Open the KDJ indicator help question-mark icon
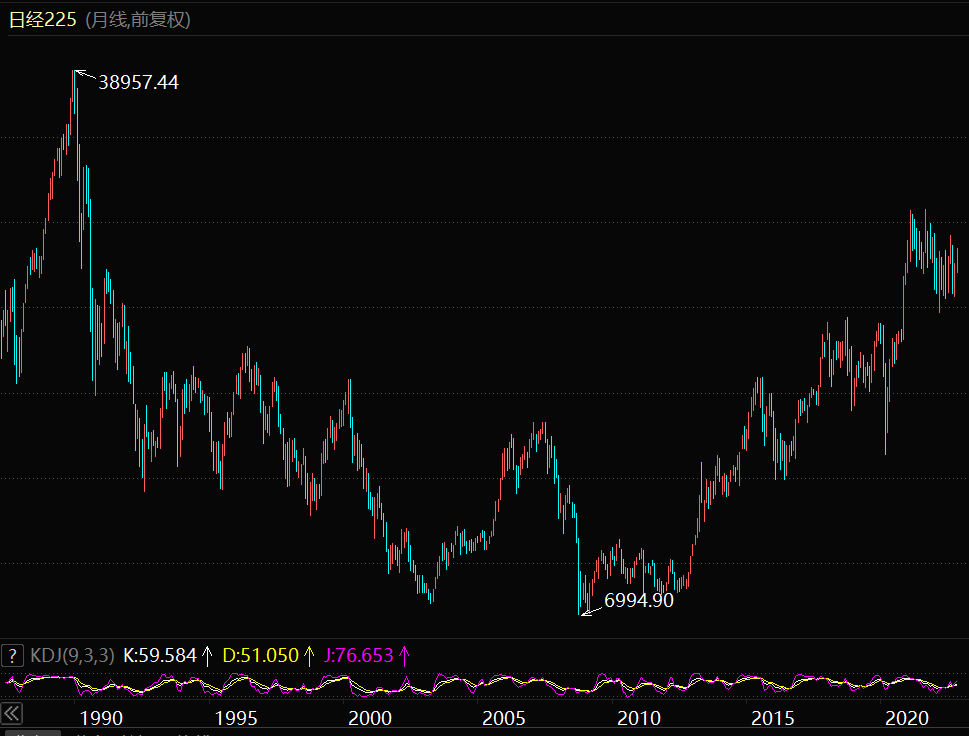The width and height of the screenshot is (969, 736). [12, 655]
